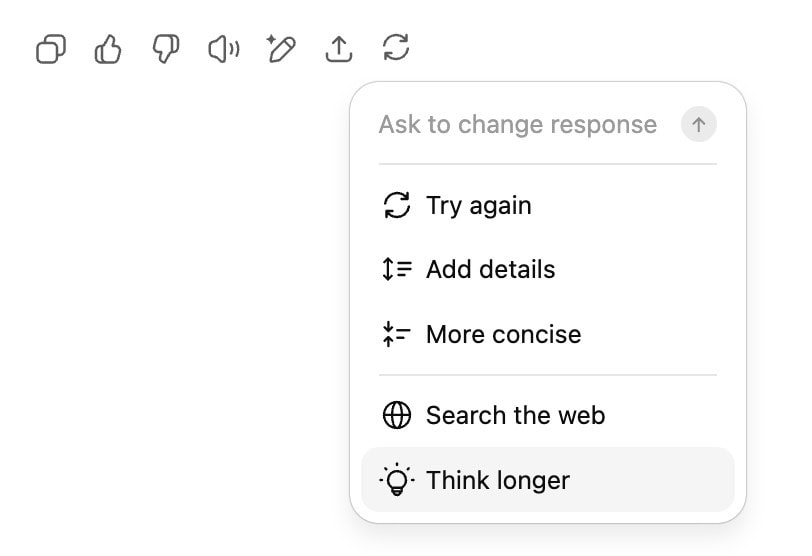Select the Try again menu option
This screenshot has width=812, height=556.
point(478,206)
